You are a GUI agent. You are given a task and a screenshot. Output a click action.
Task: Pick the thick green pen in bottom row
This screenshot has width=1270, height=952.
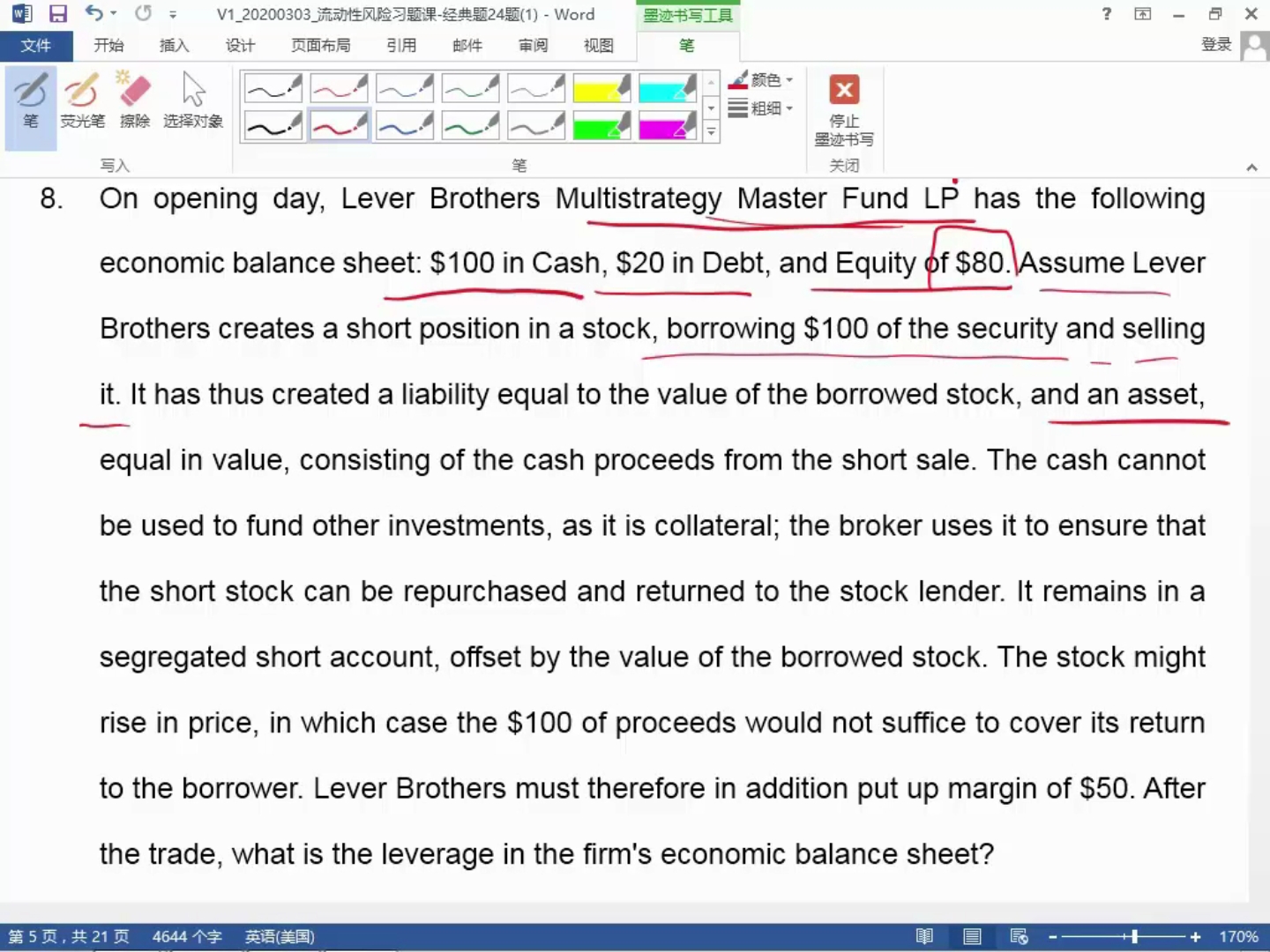(x=470, y=126)
